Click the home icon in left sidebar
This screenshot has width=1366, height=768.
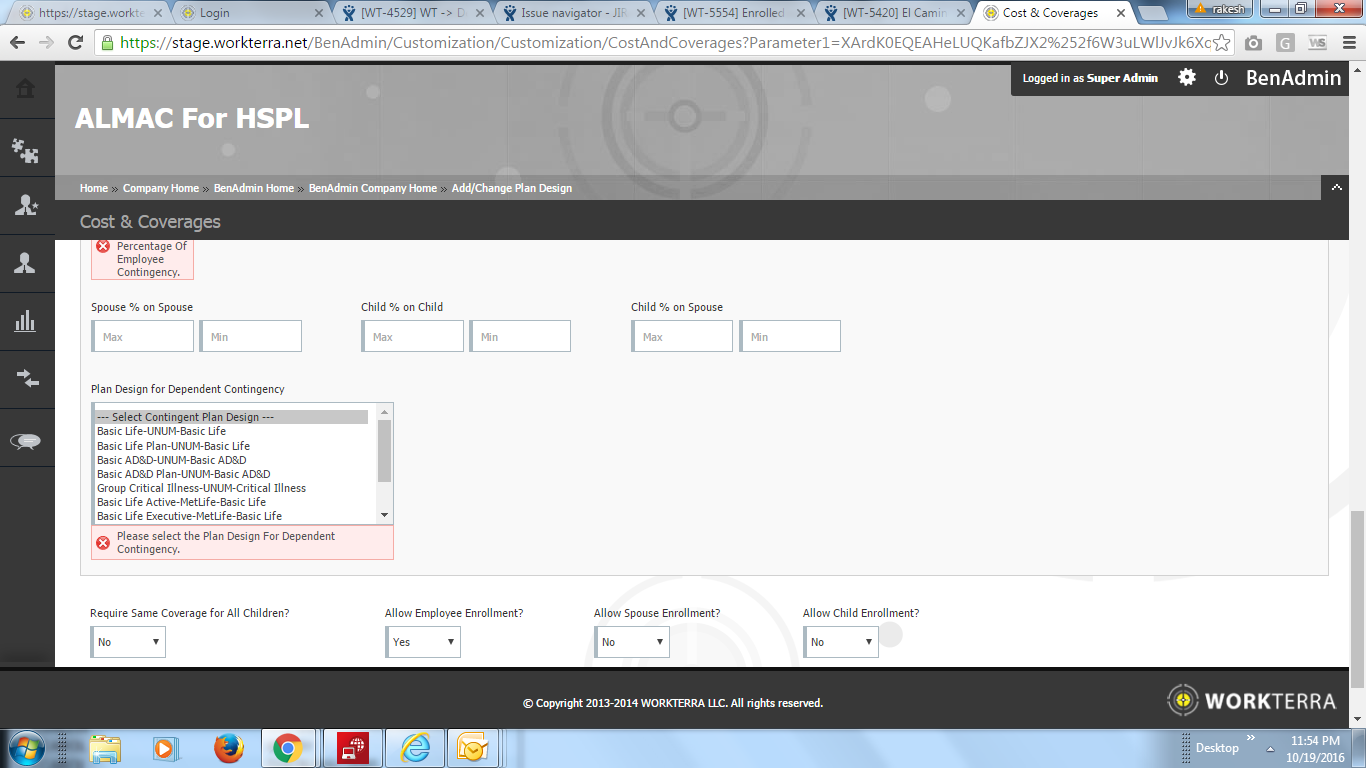pos(26,89)
